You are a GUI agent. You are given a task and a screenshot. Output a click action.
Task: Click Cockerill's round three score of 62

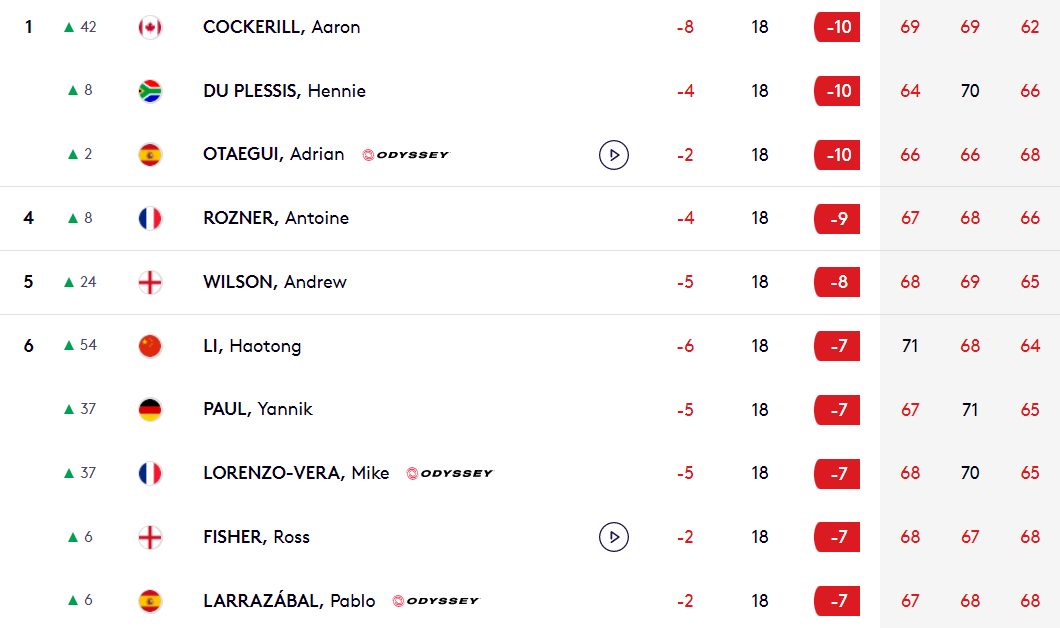1030,27
